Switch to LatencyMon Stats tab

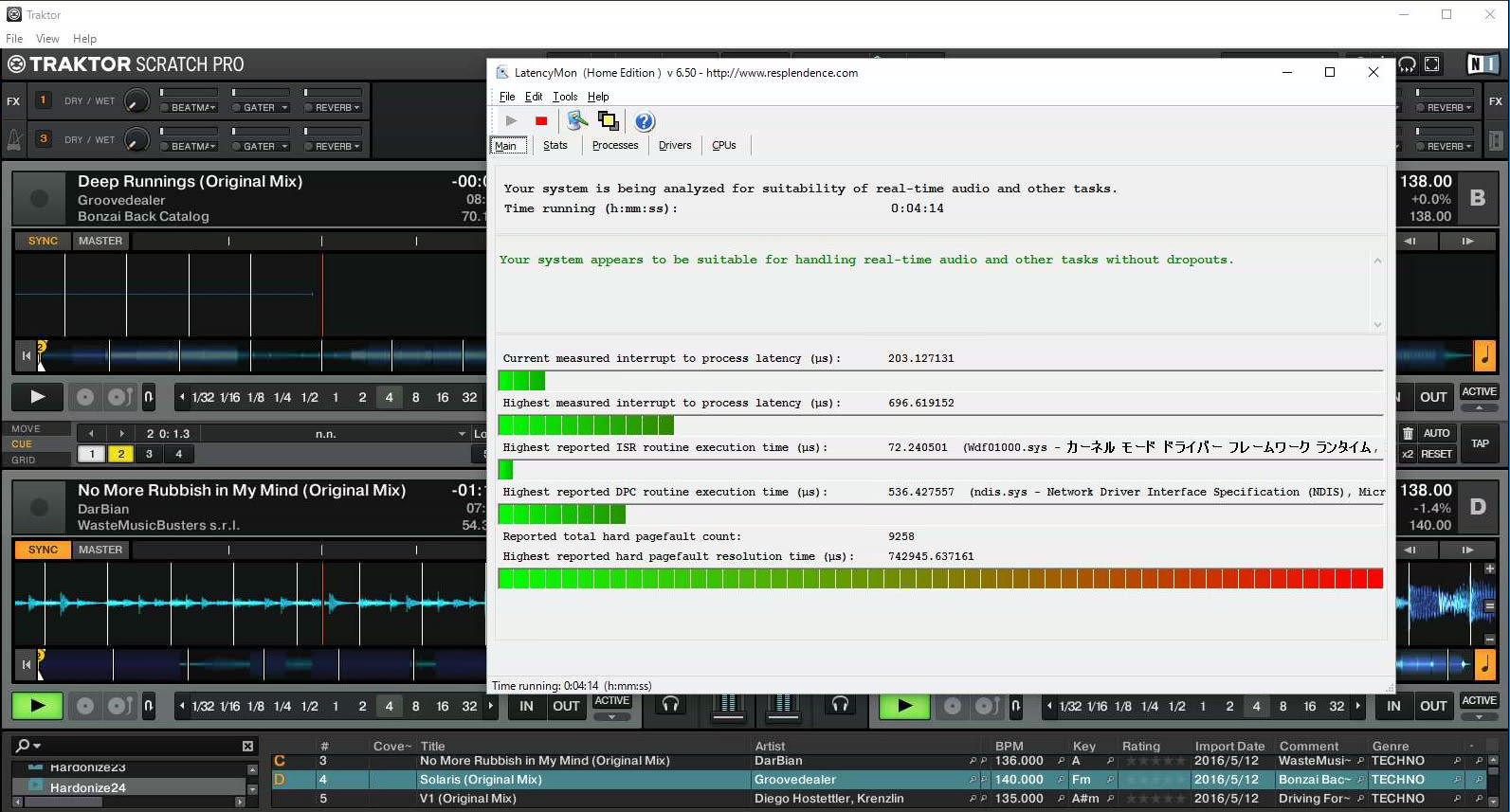555,145
